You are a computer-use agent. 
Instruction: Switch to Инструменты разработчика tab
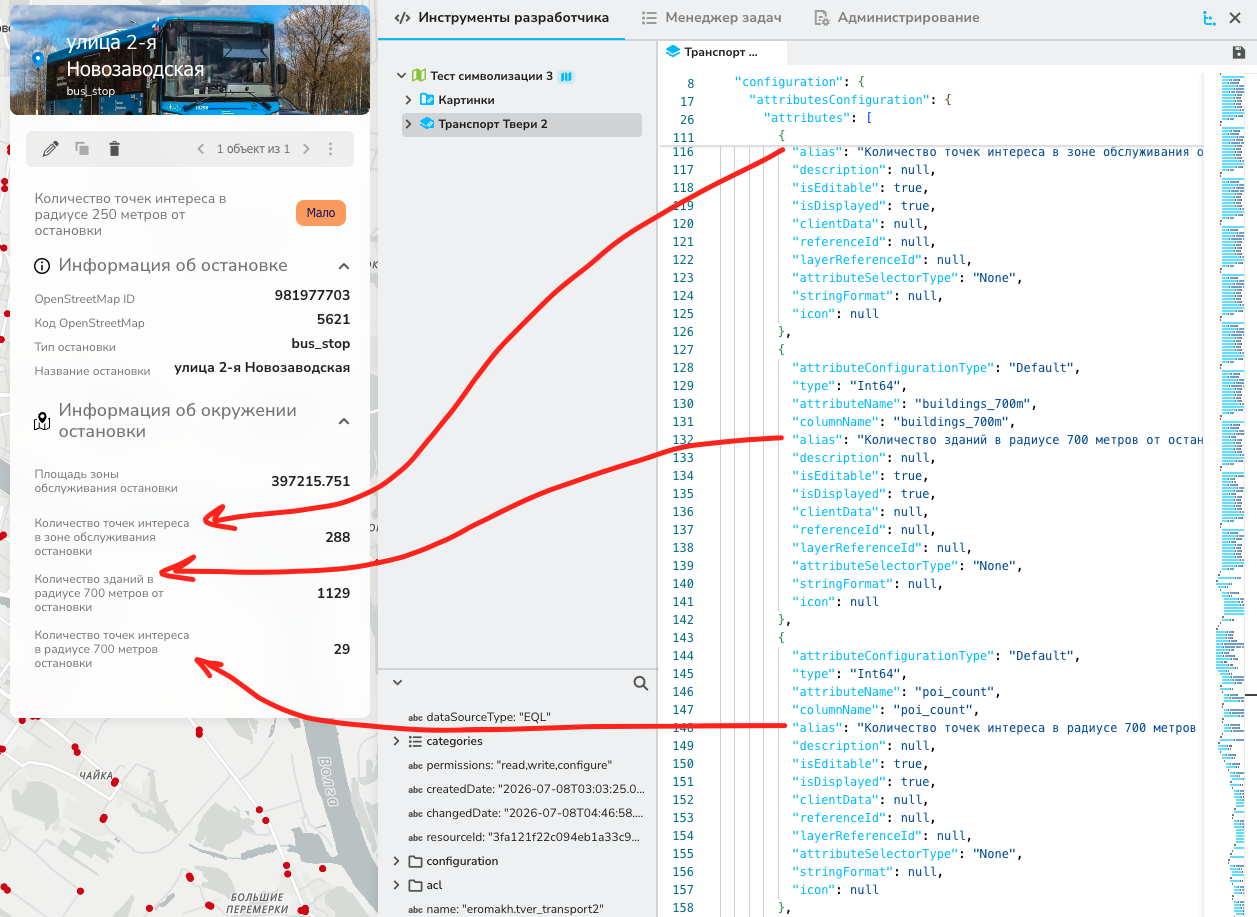tap(501, 18)
